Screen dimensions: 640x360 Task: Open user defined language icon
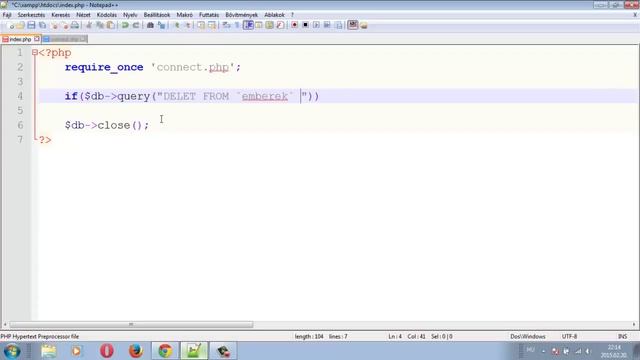click(x=259, y=25)
